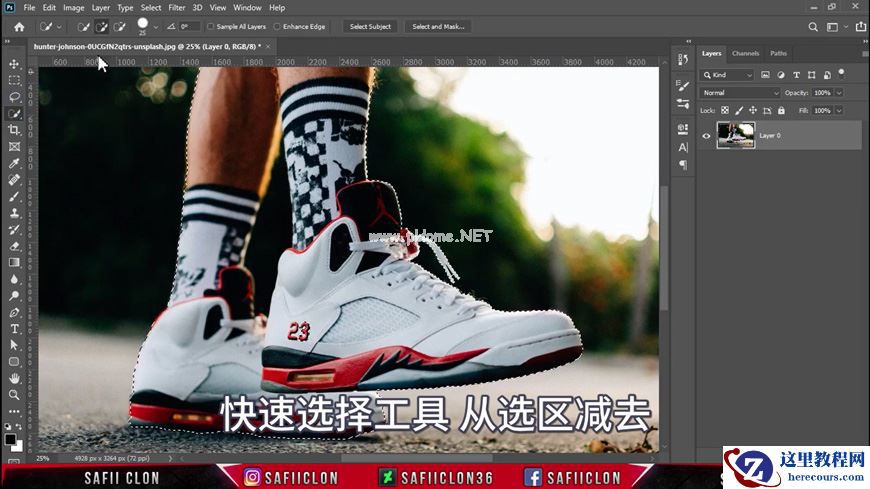Open the Fill slider dropdown arrow
The width and height of the screenshot is (870, 489).
839,110
